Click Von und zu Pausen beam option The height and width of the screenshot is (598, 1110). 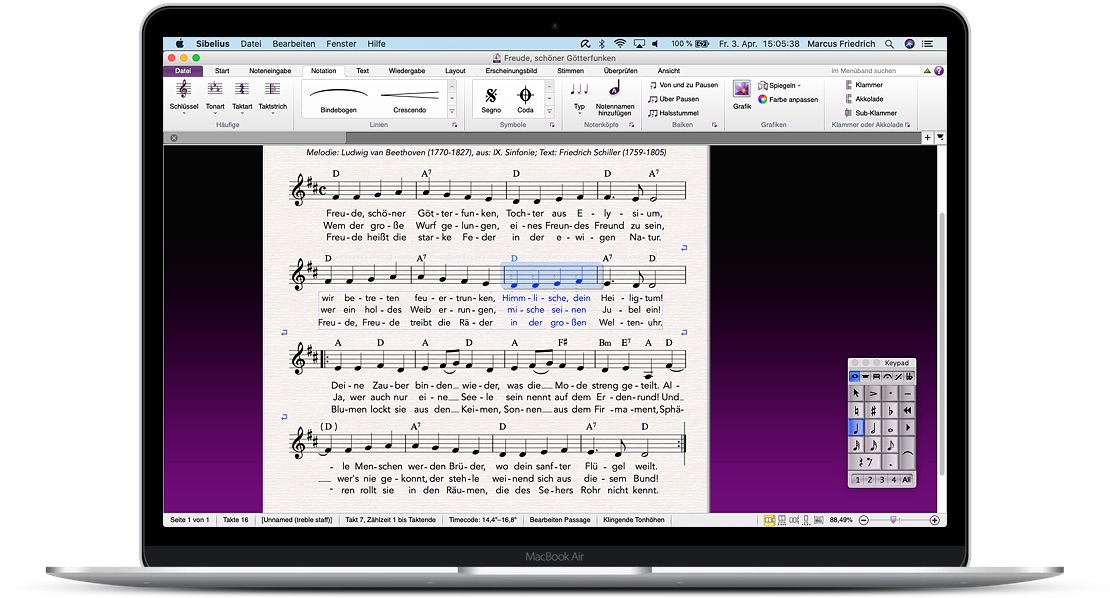click(684, 85)
